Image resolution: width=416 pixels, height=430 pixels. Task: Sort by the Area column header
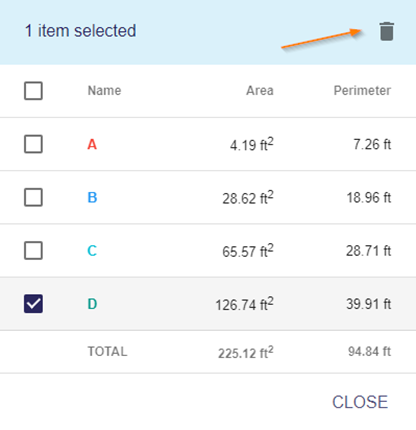260,91
